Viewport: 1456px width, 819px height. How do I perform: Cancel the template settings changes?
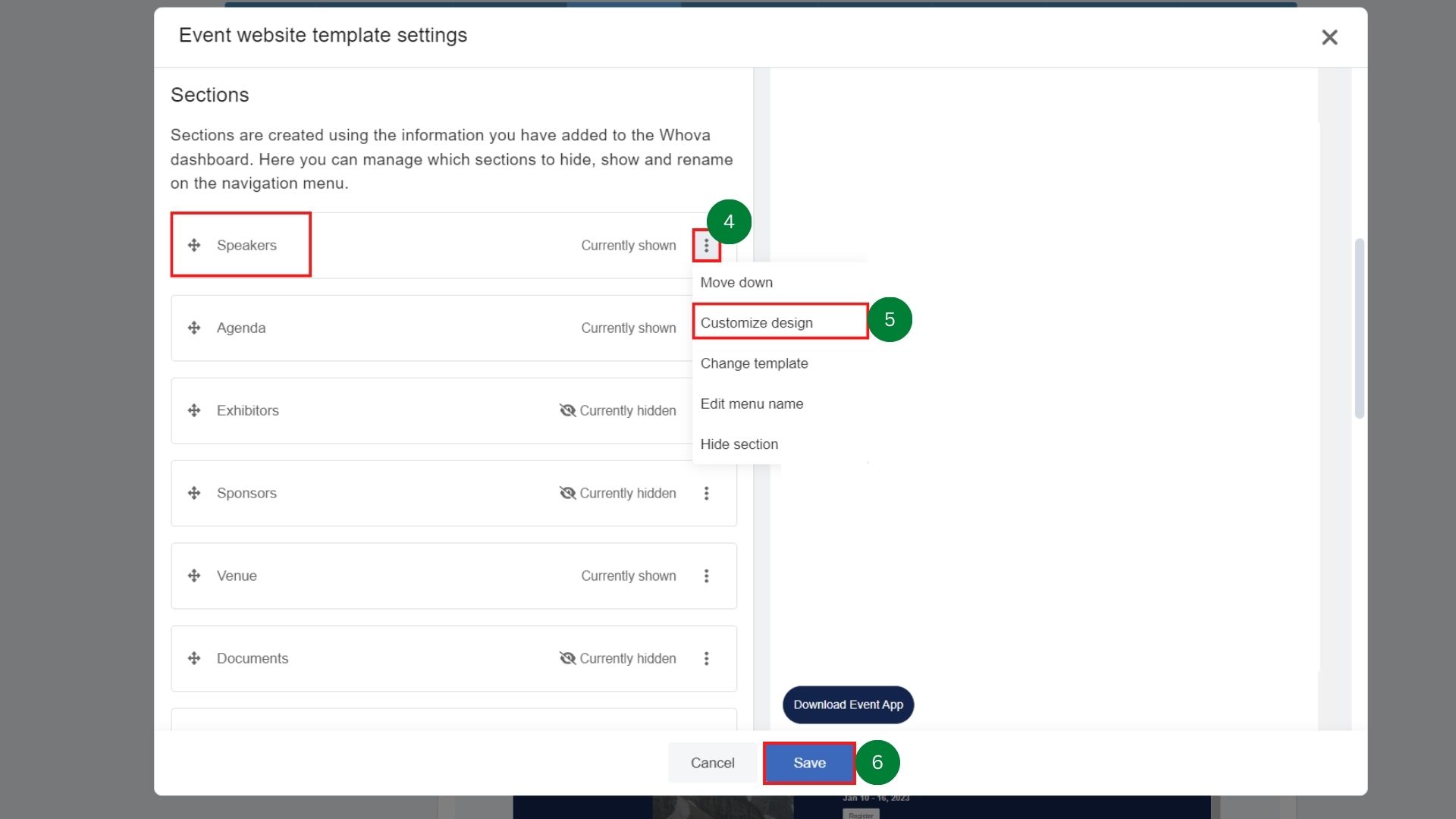click(712, 763)
